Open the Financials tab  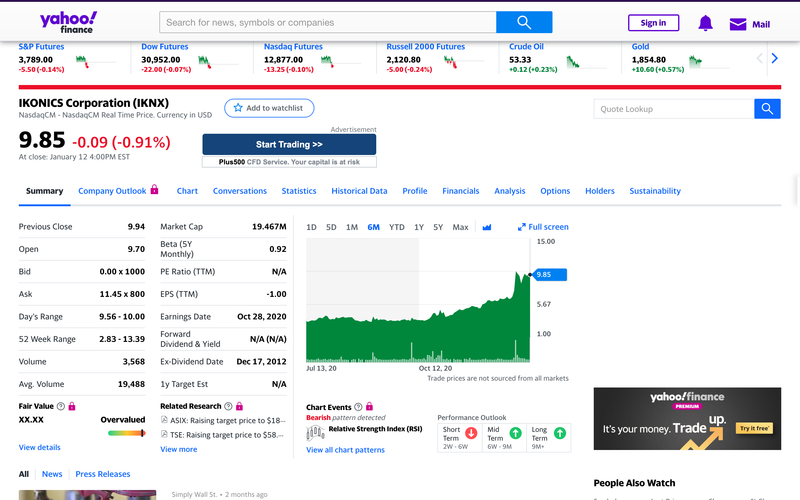pyautogui.click(x=461, y=191)
